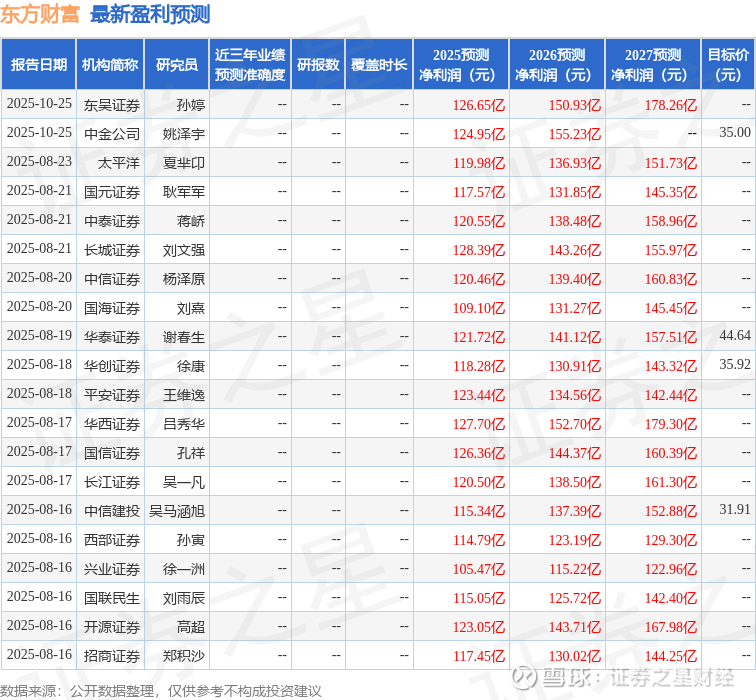The width and height of the screenshot is (756, 700).
Task: Select the 华泰证券 institution cell
Action: click(x=112, y=337)
